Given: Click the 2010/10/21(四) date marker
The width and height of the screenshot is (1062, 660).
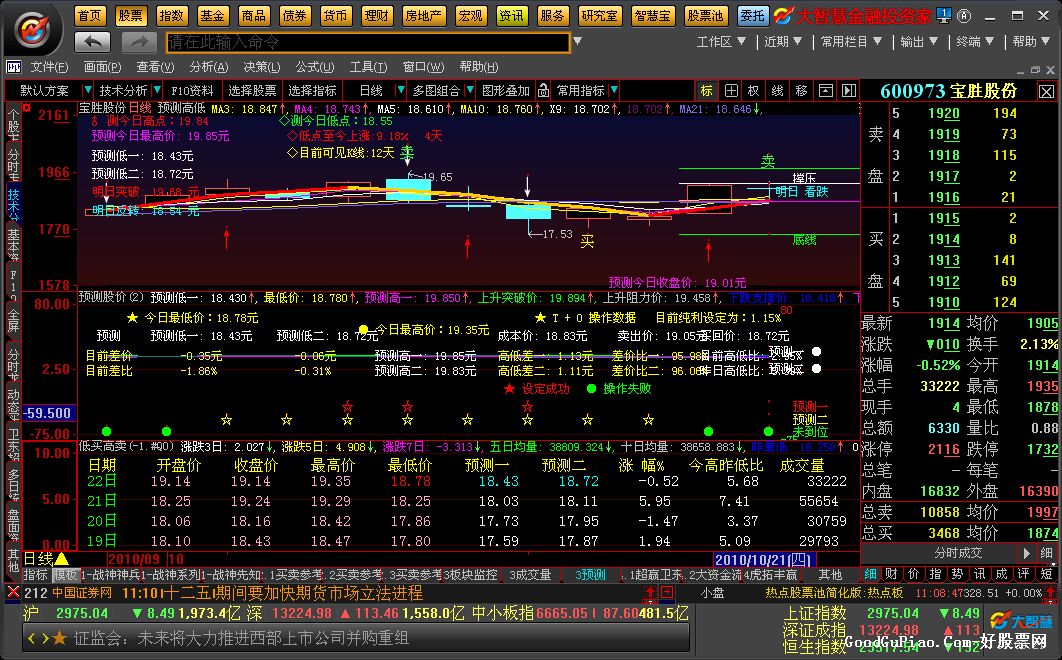Looking at the screenshot, I should click(765, 560).
